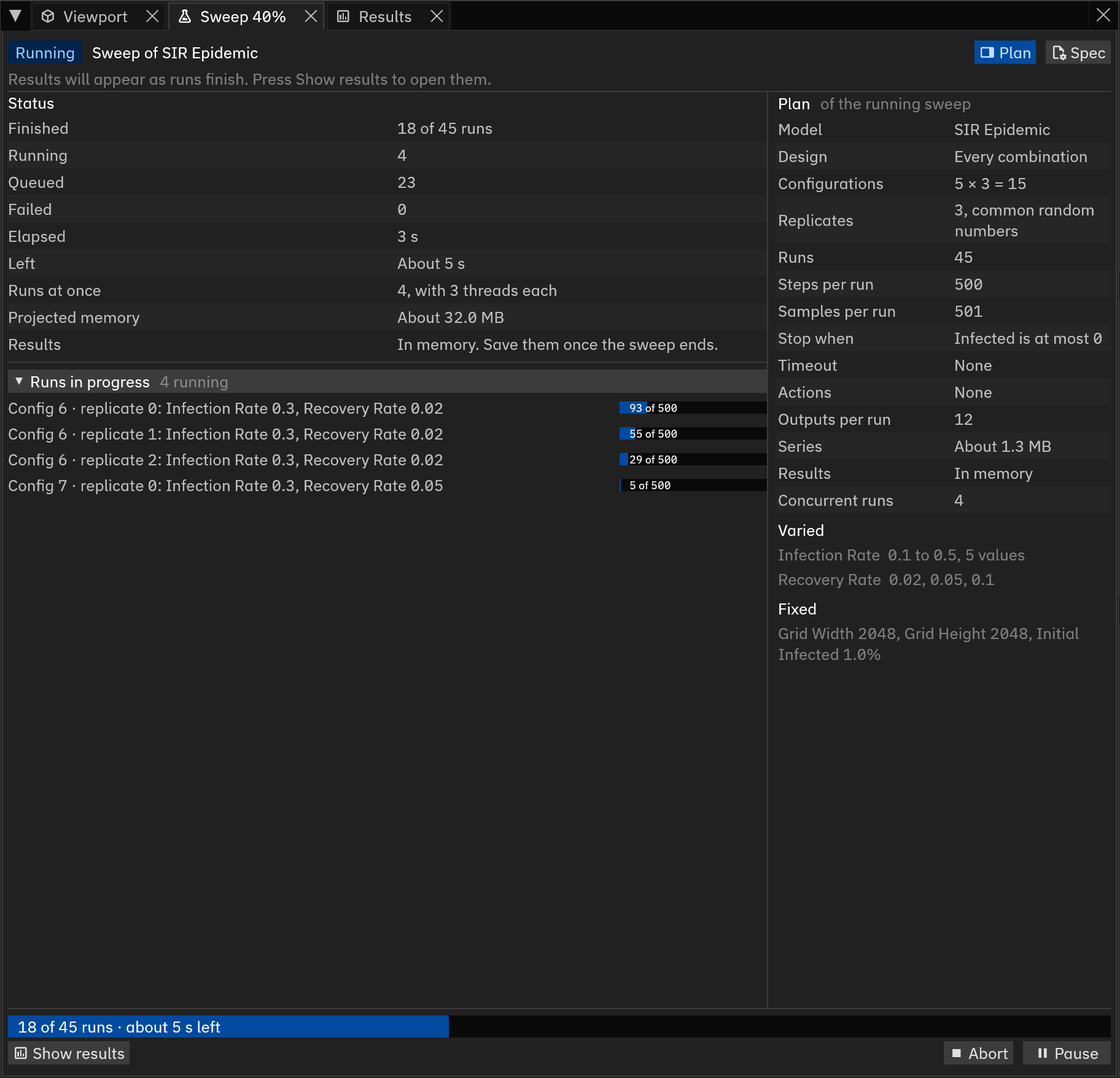Switch to the Results tab
The width and height of the screenshot is (1120, 1078).
click(384, 17)
